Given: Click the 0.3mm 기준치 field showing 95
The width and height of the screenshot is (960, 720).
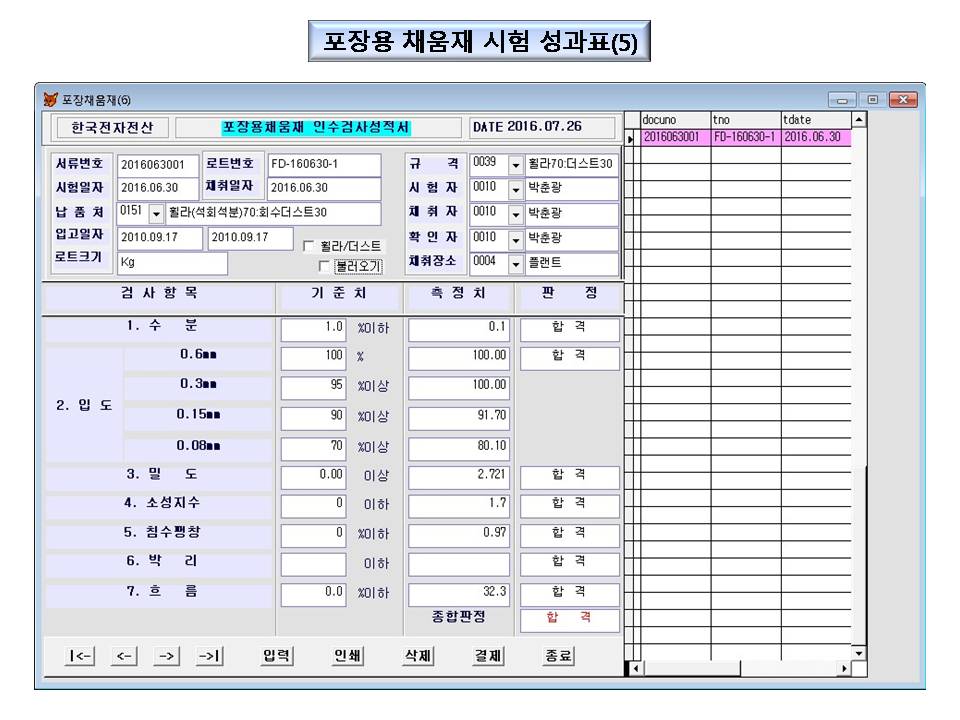Looking at the screenshot, I should click(x=313, y=387).
